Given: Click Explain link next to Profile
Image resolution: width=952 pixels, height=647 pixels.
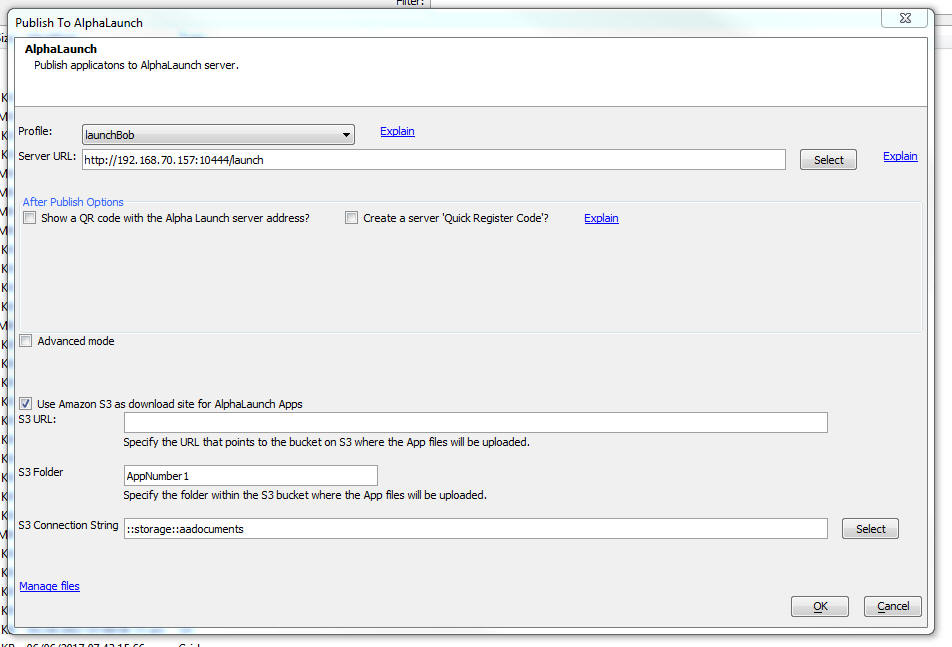Looking at the screenshot, I should [x=397, y=131].
